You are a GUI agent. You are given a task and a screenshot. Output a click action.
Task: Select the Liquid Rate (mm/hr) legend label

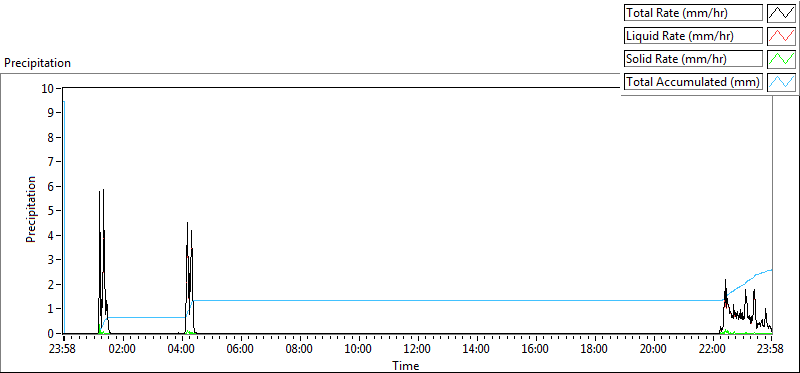click(x=693, y=36)
